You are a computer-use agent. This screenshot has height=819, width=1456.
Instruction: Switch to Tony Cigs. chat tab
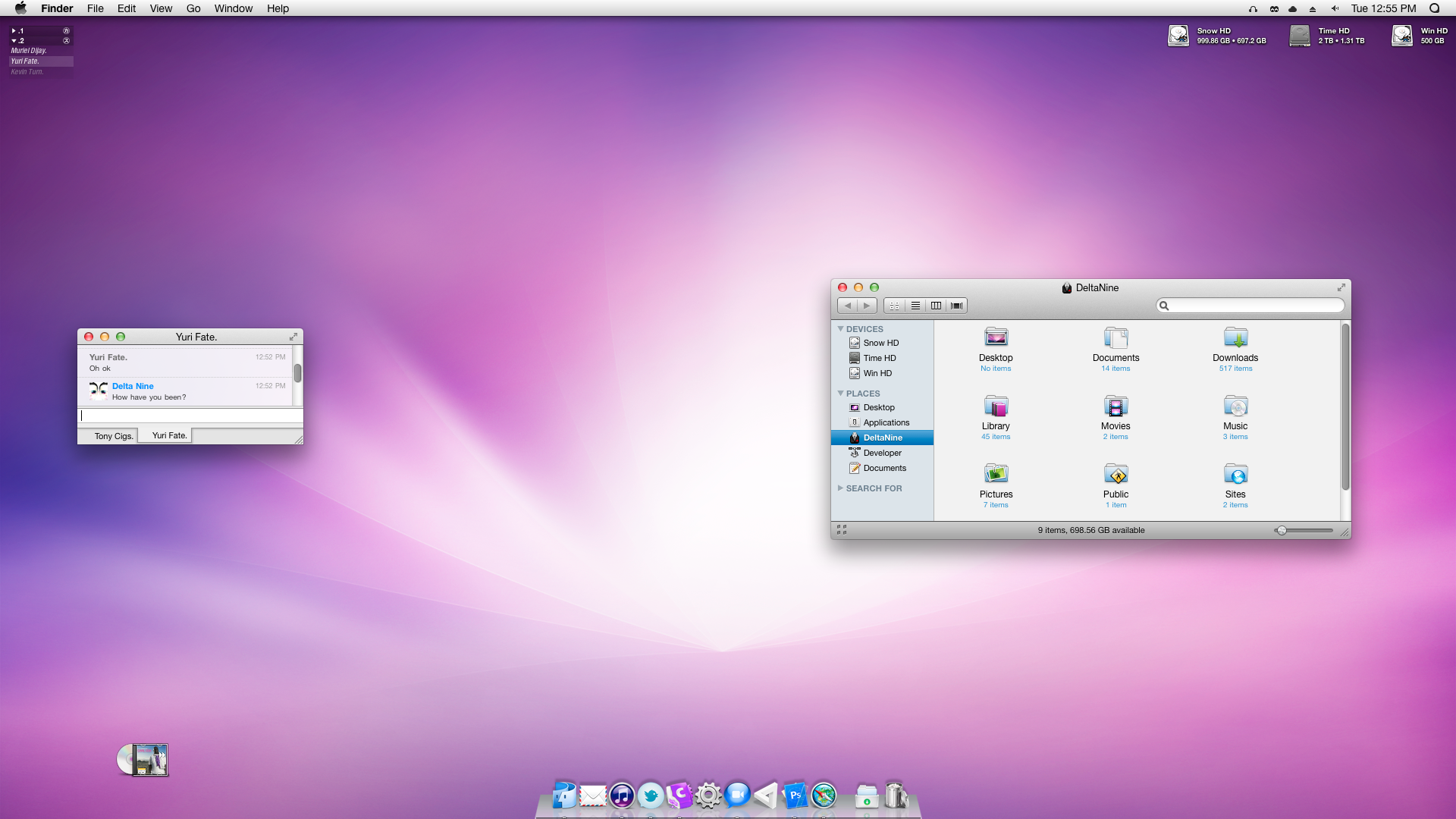tap(114, 436)
